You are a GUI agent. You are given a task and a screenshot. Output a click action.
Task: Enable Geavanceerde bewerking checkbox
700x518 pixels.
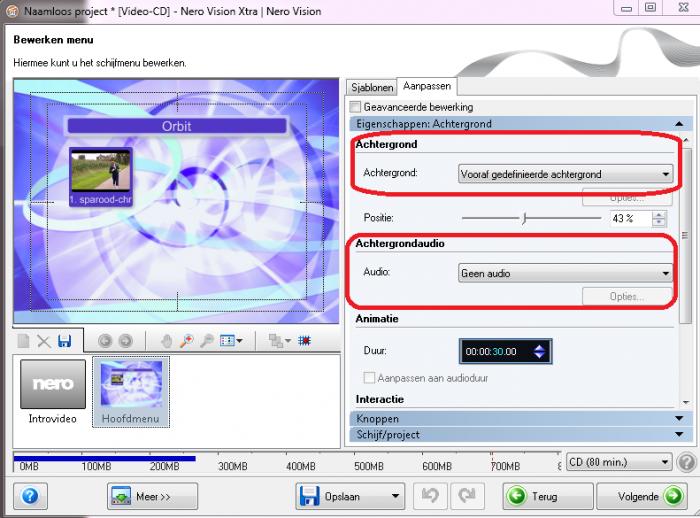click(x=355, y=107)
